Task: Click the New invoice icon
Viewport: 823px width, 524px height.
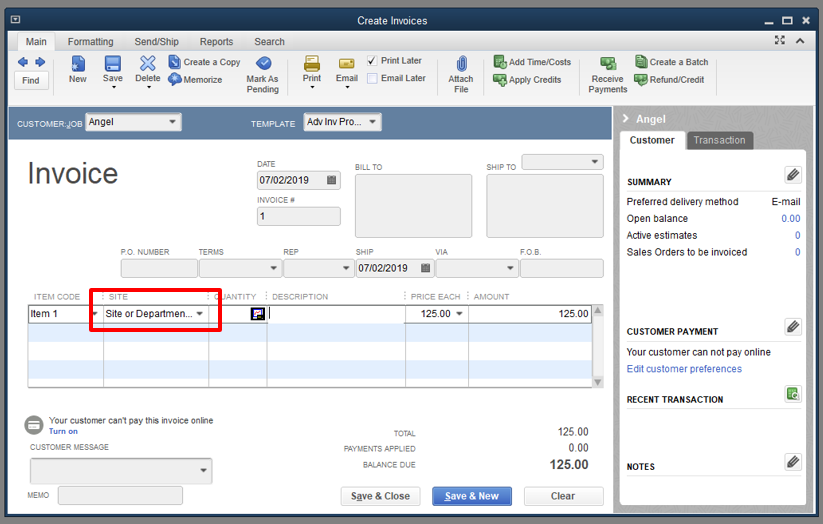Action: pyautogui.click(x=78, y=64)
